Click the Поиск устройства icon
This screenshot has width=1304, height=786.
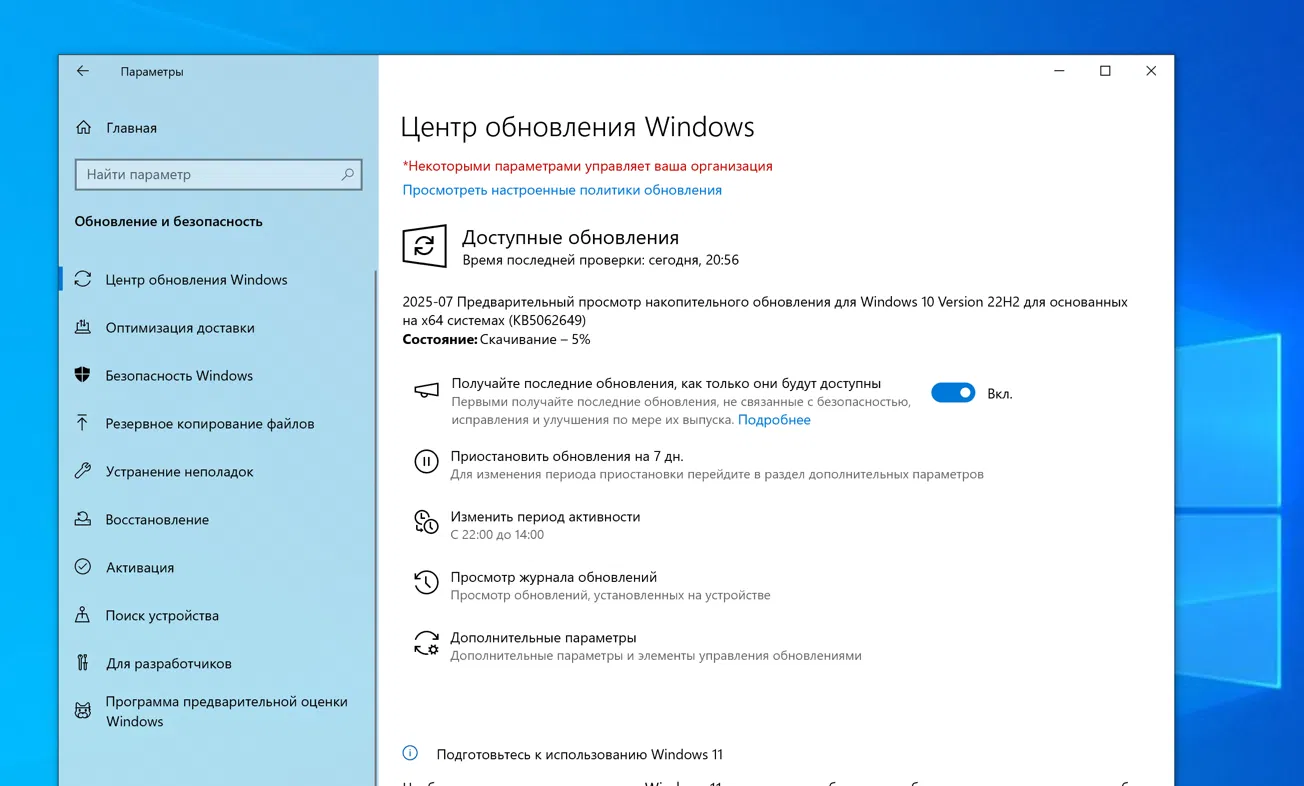point(83,615)
